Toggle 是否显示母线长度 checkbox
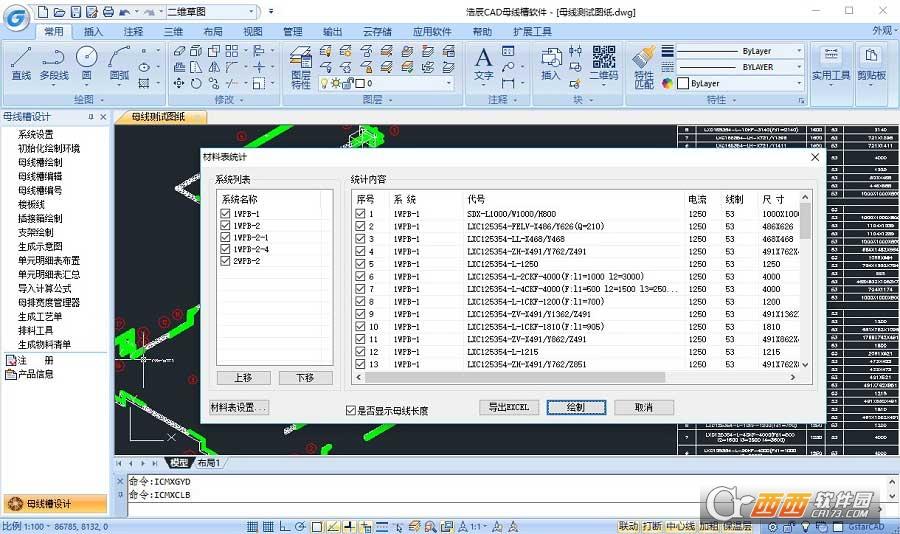 351,410
